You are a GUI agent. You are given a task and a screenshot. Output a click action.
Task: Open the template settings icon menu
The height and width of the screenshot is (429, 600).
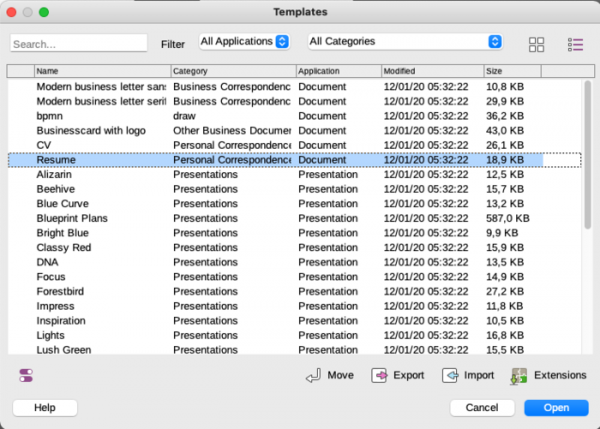pyautogui.click(x=26, y=375)
